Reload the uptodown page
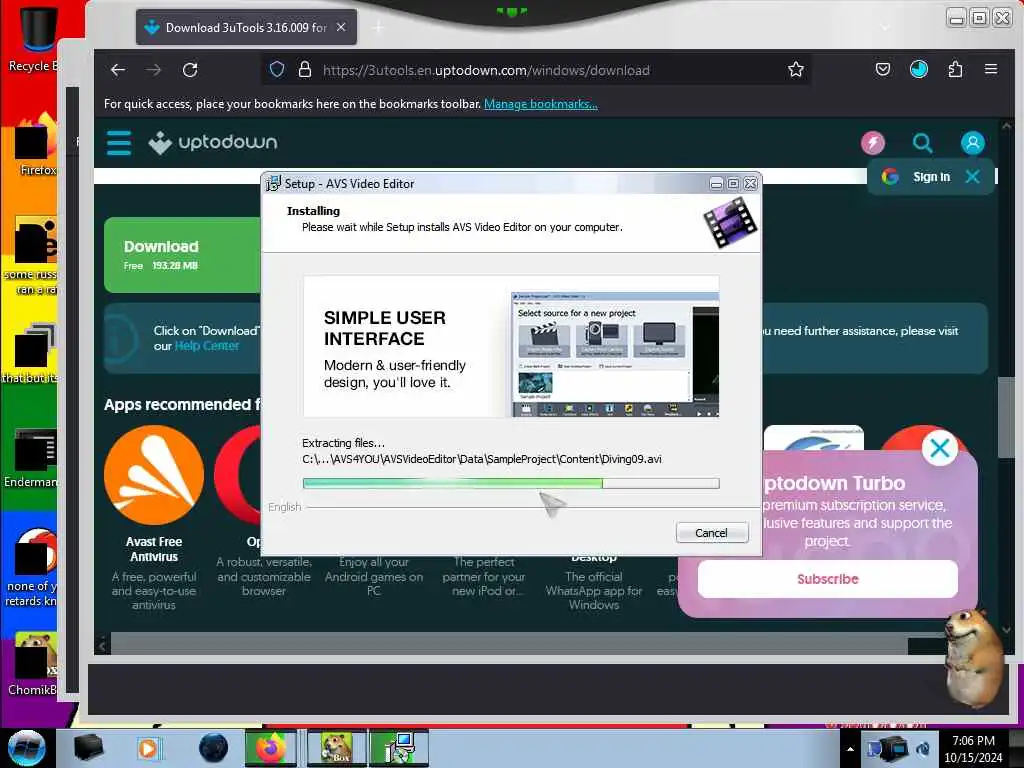 pyautogui.click(x=190, y=70)
